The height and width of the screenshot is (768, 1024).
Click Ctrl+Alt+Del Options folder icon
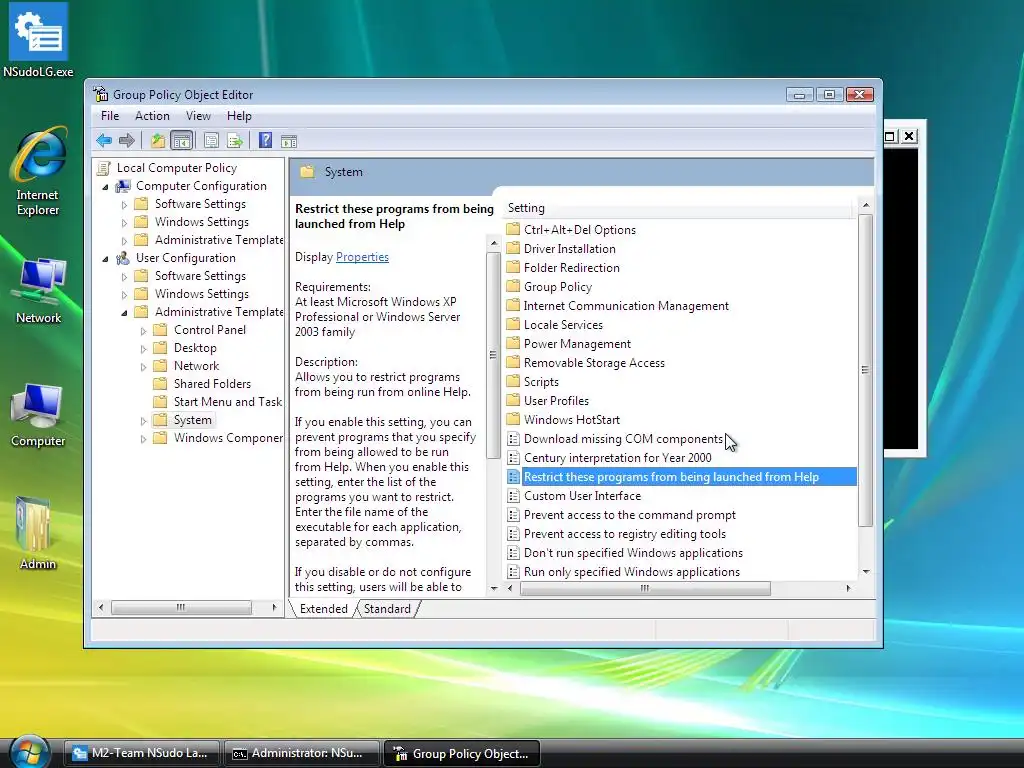tap(513, 229)
